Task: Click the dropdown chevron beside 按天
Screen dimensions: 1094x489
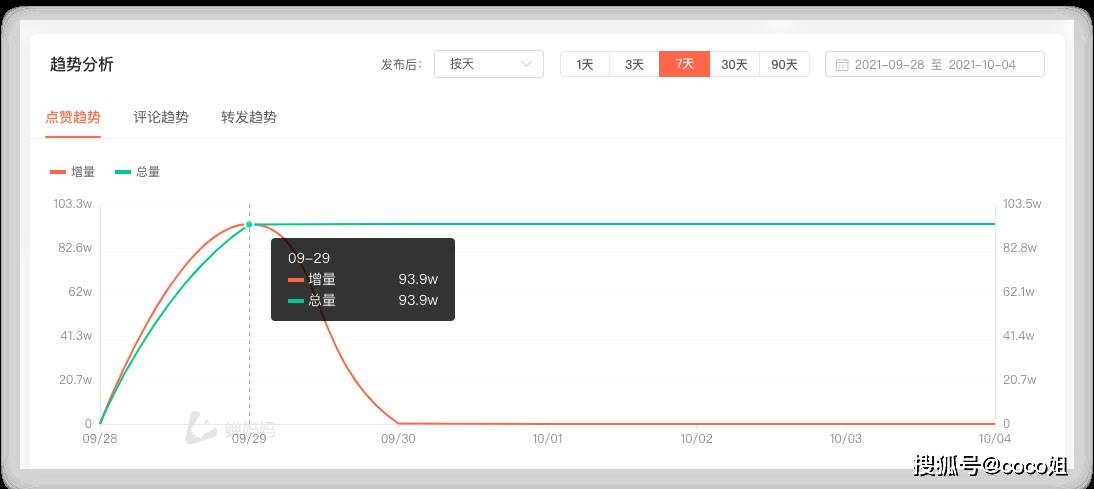Action: coord(527,64)
